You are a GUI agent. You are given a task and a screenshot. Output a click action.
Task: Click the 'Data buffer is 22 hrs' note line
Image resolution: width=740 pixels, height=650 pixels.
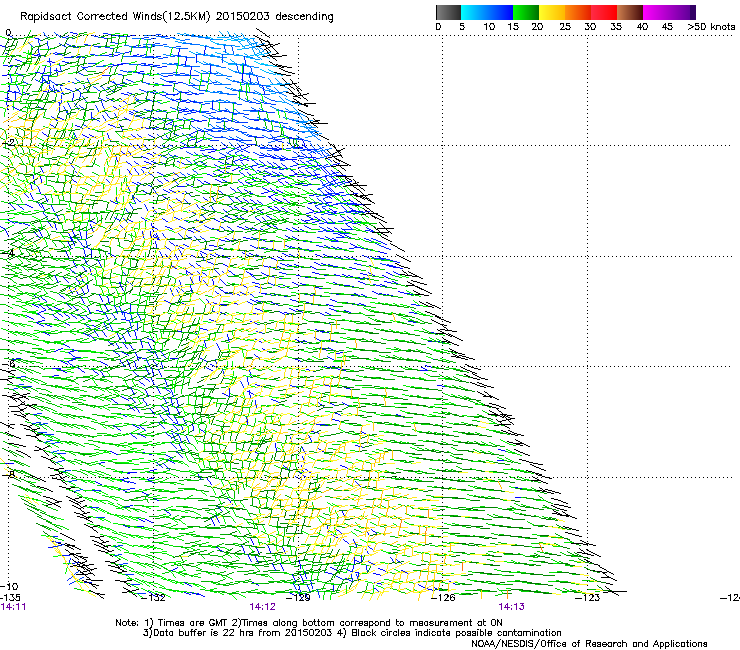(352, 633)
